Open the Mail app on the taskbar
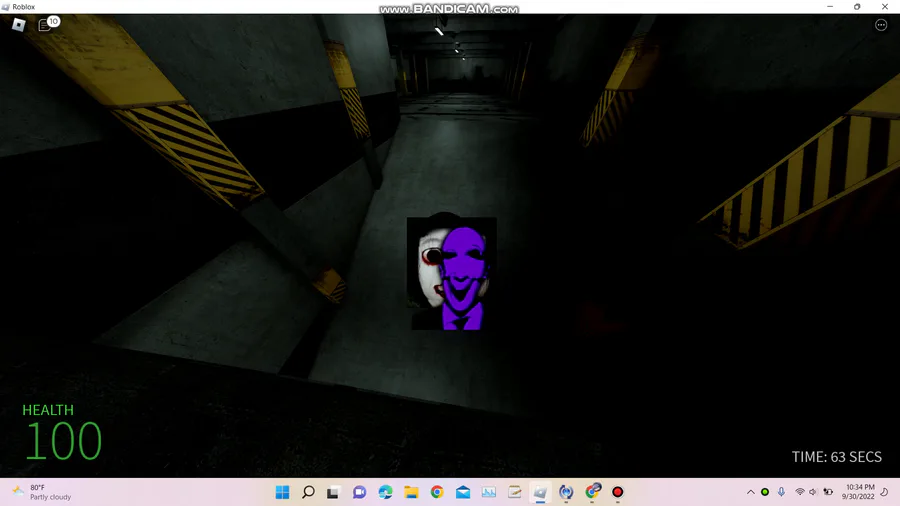This screenshot has width=900, height=506. 463,492
